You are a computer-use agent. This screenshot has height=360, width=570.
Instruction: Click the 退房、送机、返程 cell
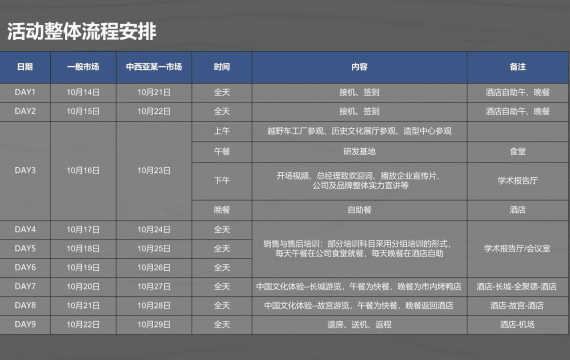click(359, 324)
